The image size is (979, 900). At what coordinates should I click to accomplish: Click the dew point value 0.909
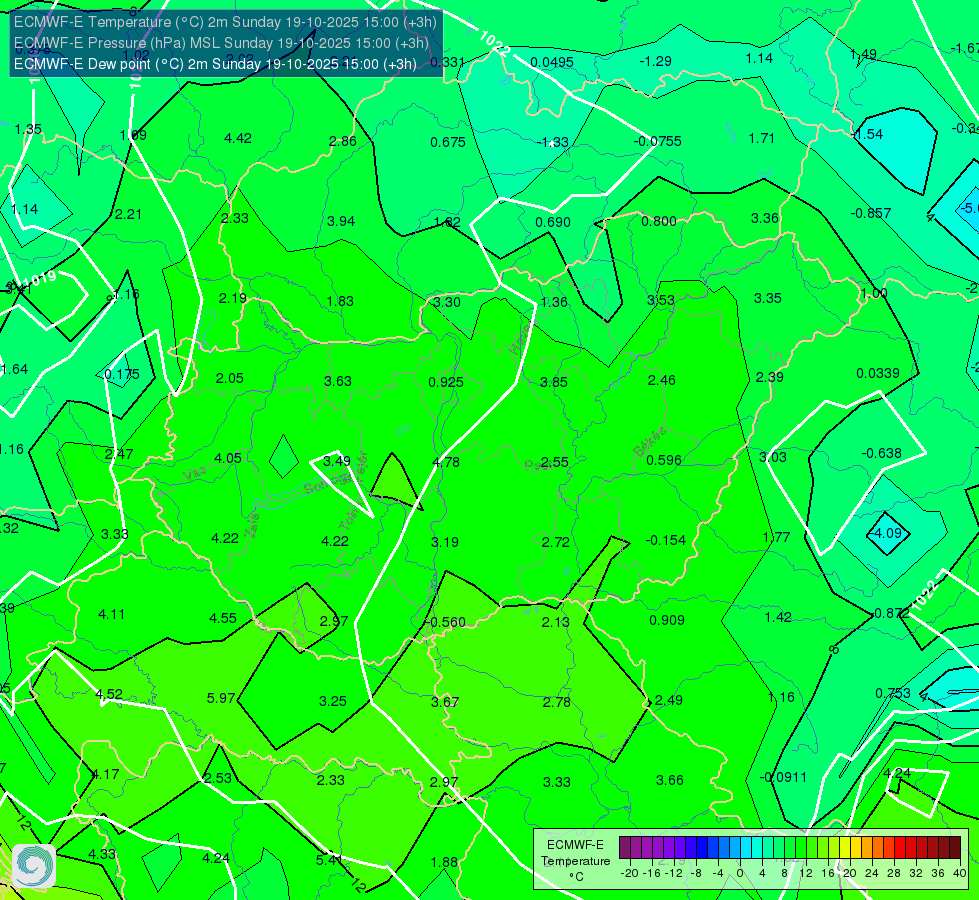point(667,620)
